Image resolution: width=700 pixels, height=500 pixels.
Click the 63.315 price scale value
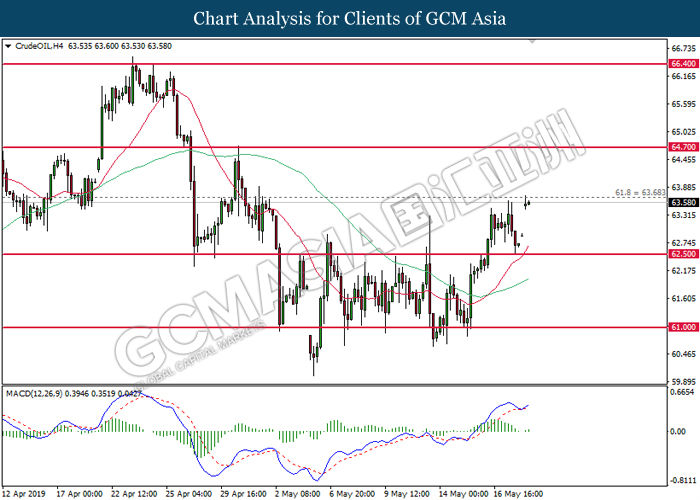click(x=683, y=216)
